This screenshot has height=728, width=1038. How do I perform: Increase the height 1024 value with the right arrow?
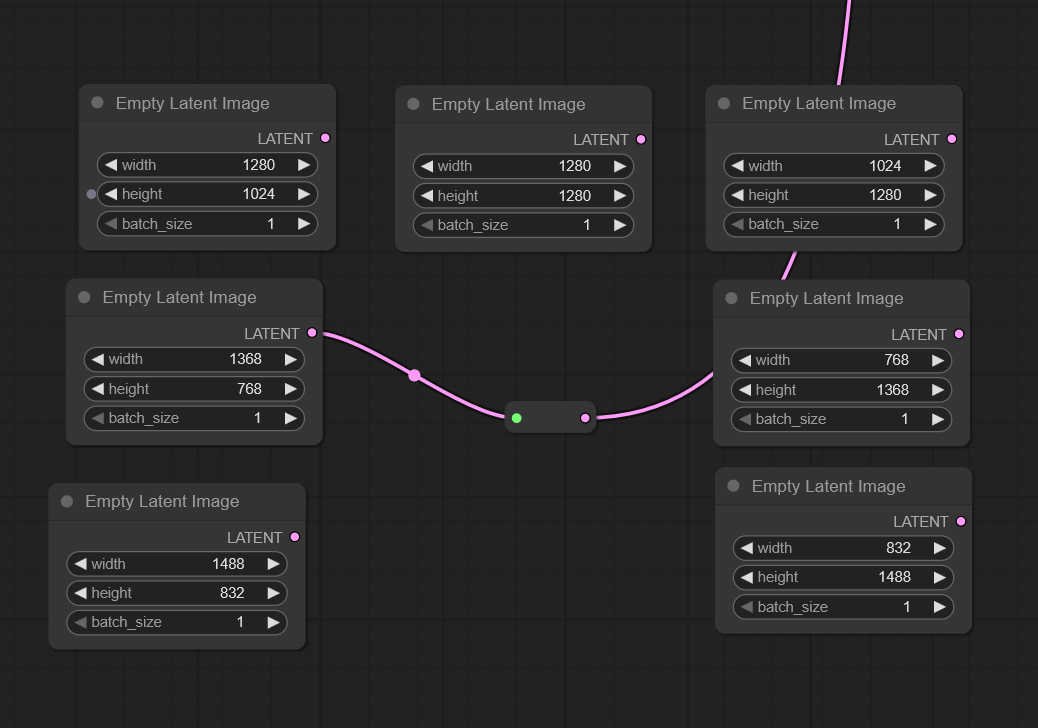point(304,194)
